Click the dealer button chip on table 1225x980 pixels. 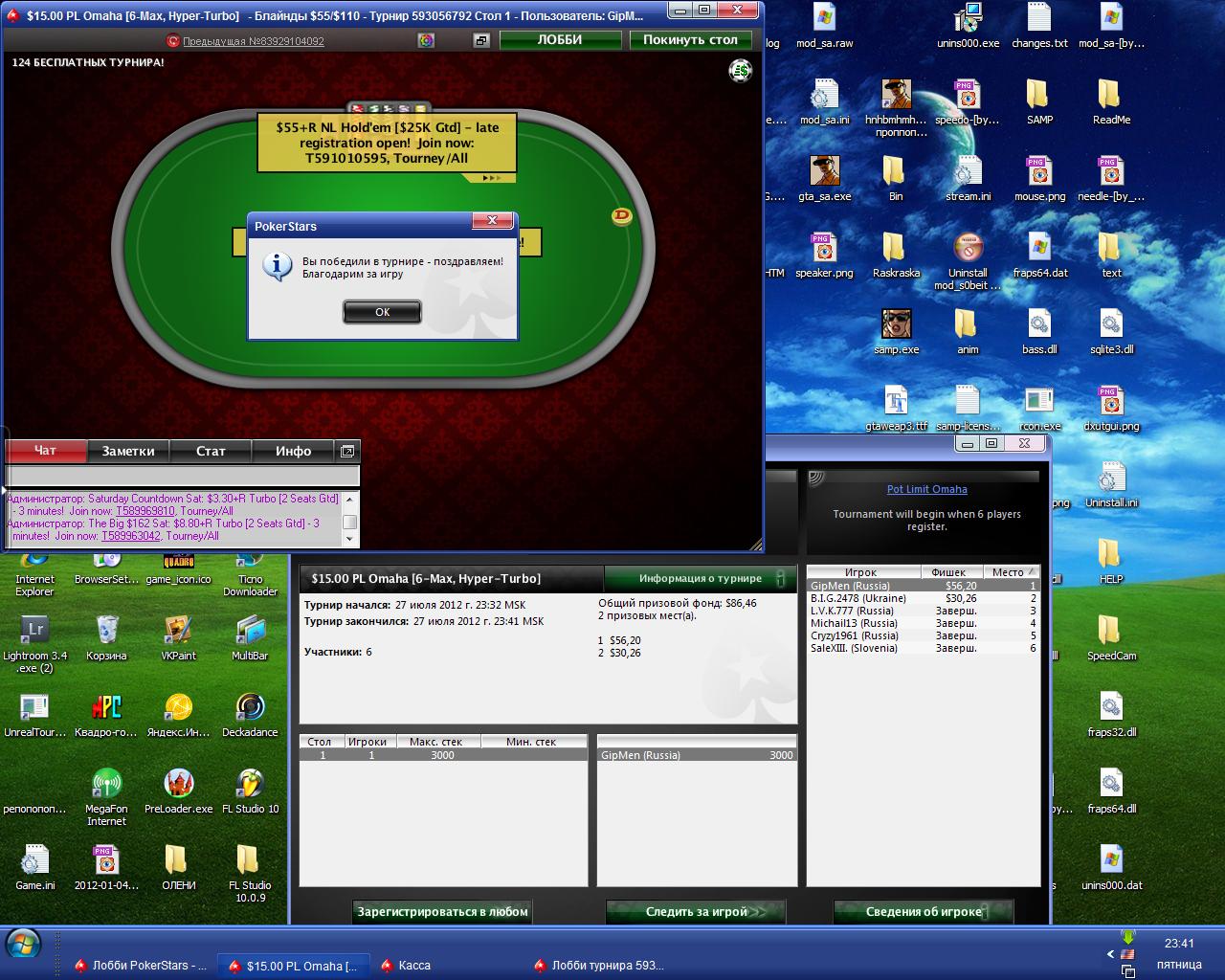(x=621, y=217)
